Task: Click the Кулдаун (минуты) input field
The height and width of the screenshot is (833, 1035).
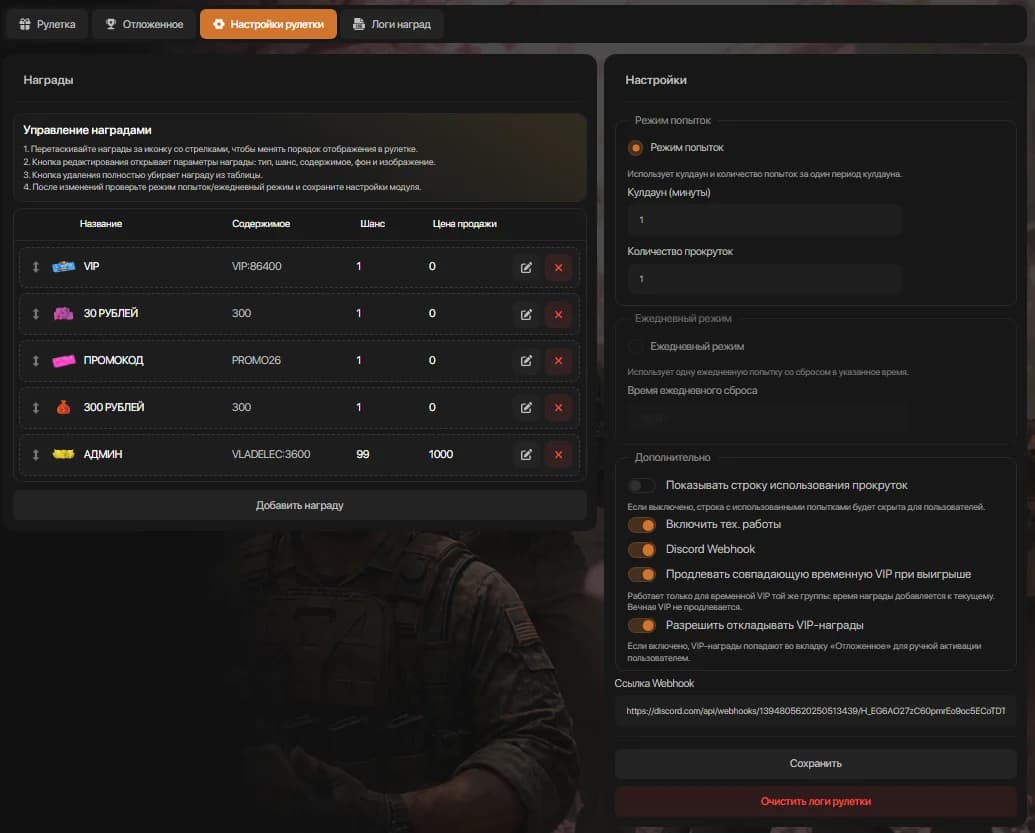Action: [764, 220]
